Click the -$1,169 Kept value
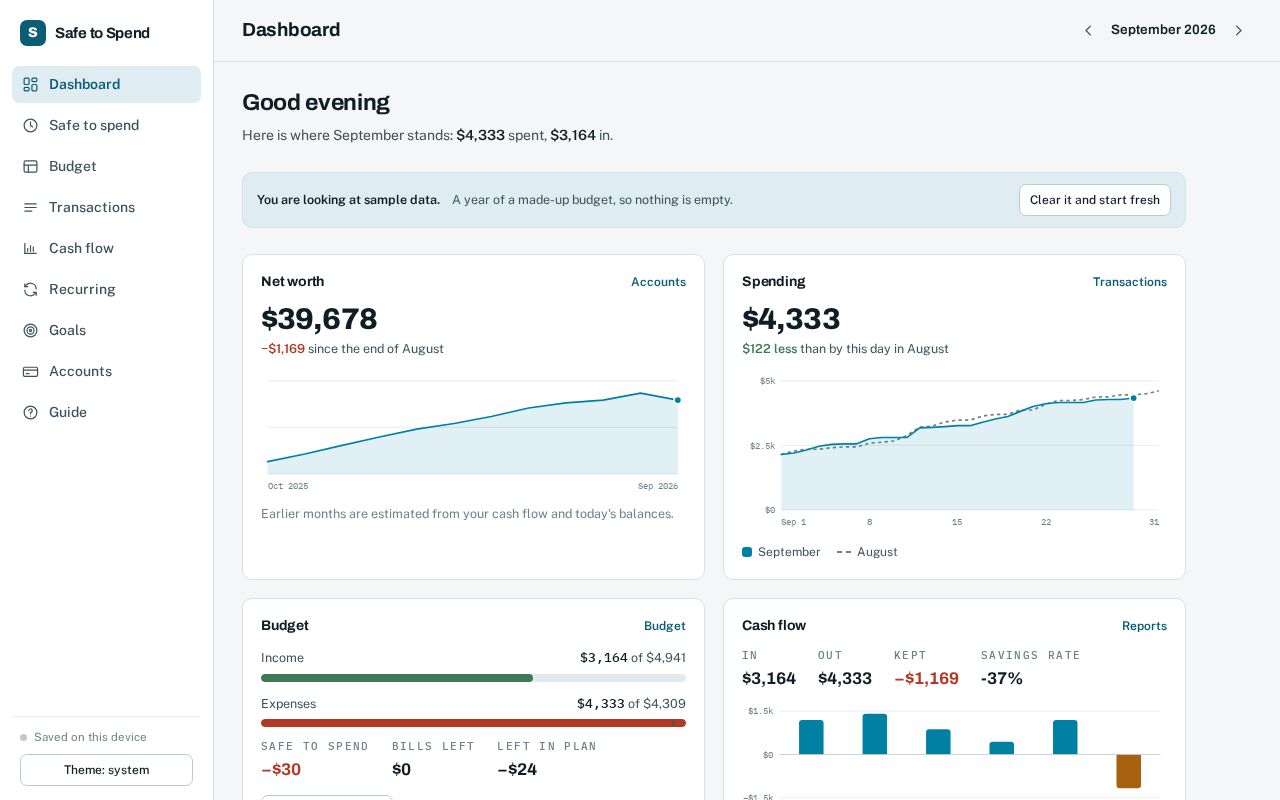 pos(926,679)
